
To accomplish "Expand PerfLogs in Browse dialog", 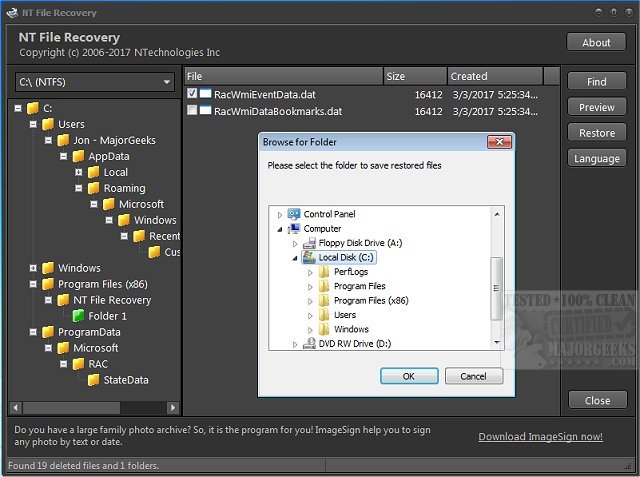I will click(x=310, y=272).
